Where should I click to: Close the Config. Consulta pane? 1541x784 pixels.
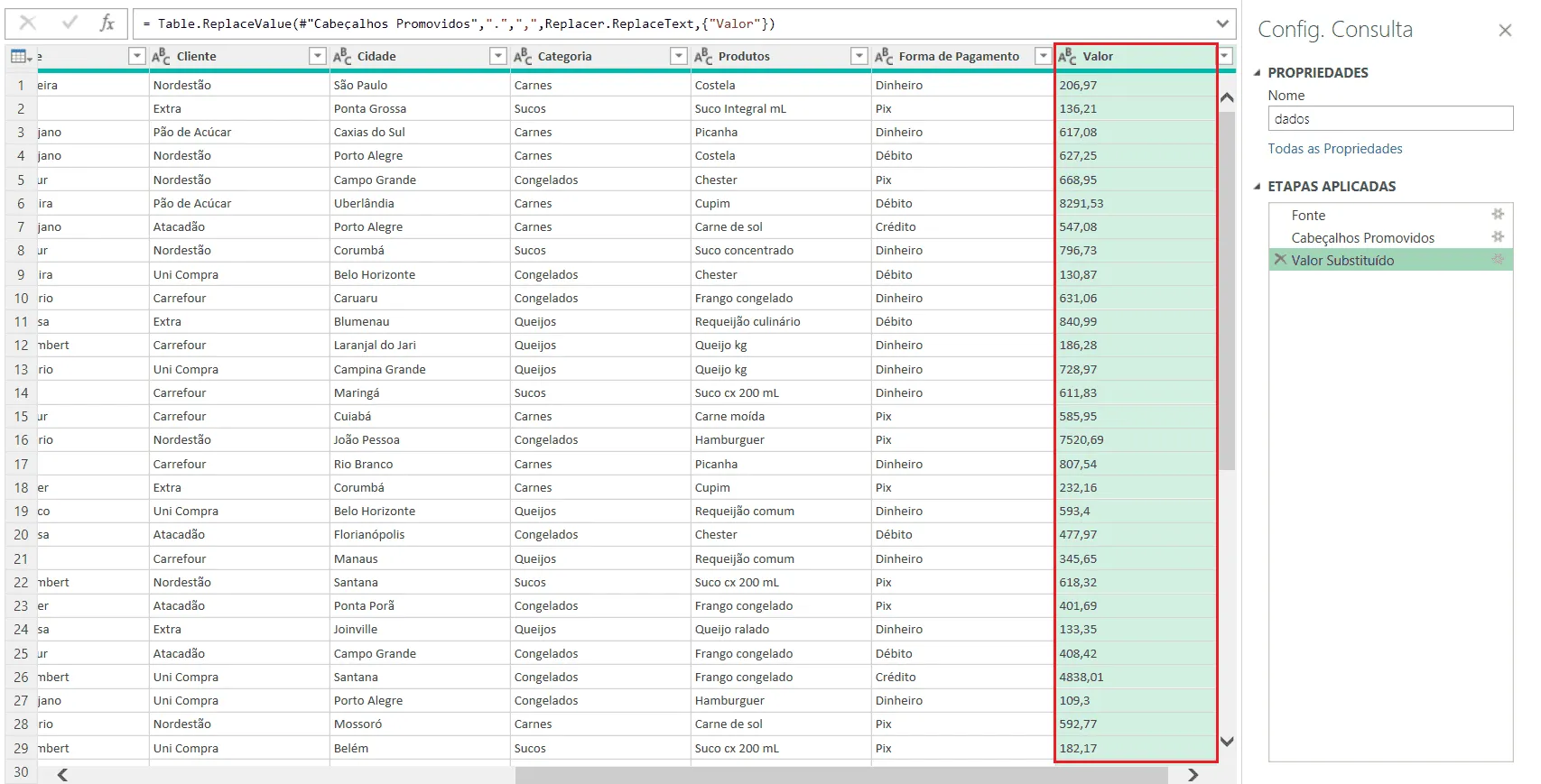coord(1505,31)
